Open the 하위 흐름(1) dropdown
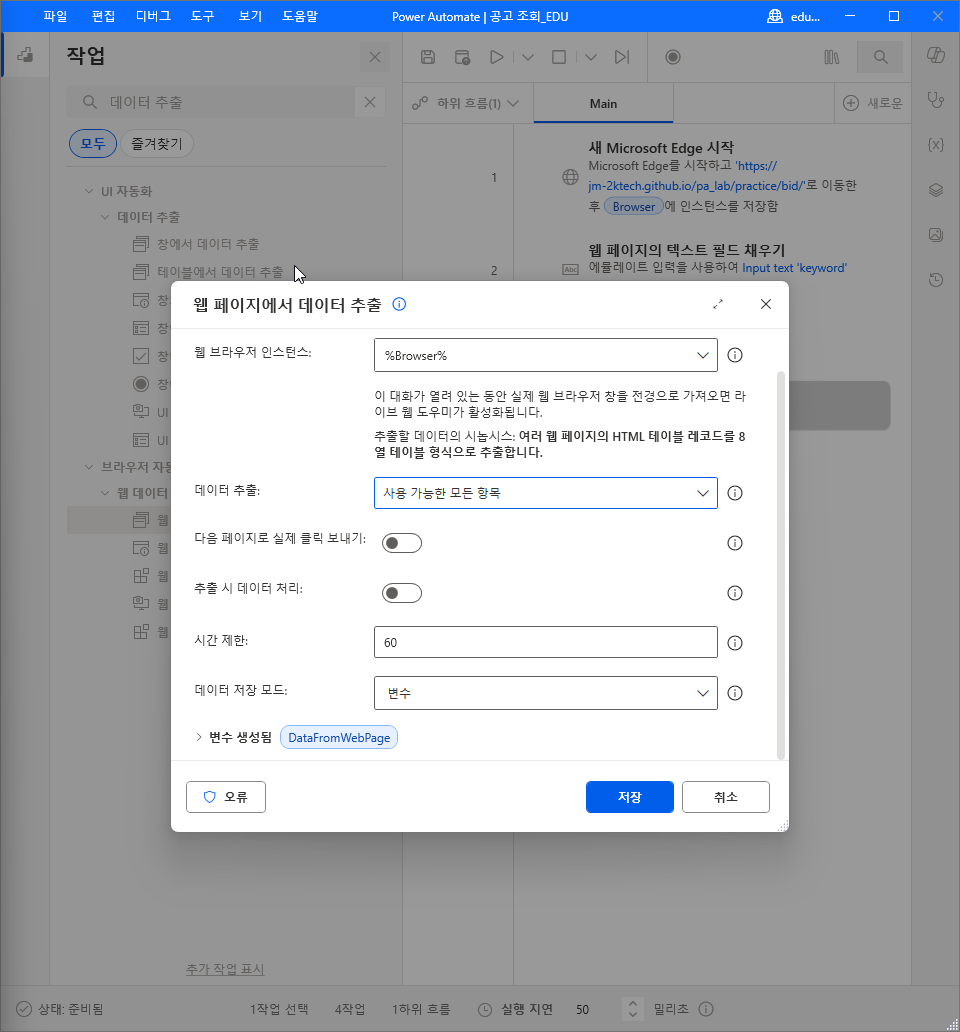960x1032 pixels. [466, 103]
